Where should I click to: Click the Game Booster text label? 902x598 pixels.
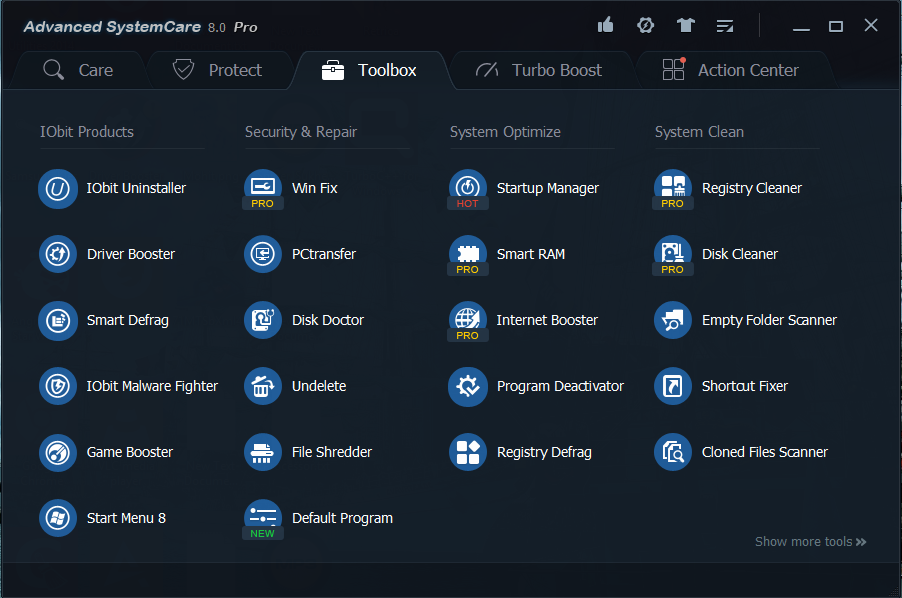129,452
